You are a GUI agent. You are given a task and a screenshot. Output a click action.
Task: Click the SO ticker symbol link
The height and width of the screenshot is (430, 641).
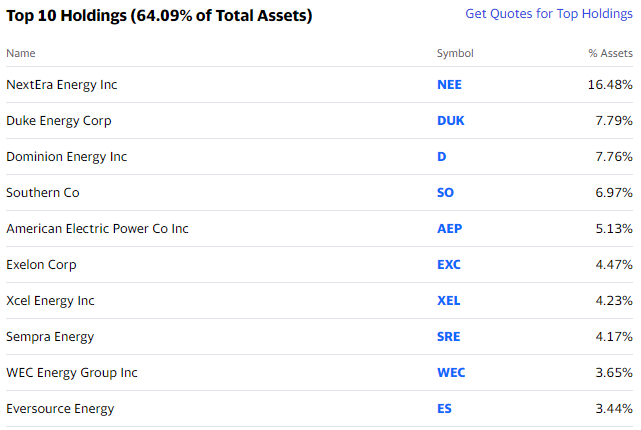click(445, 193)
